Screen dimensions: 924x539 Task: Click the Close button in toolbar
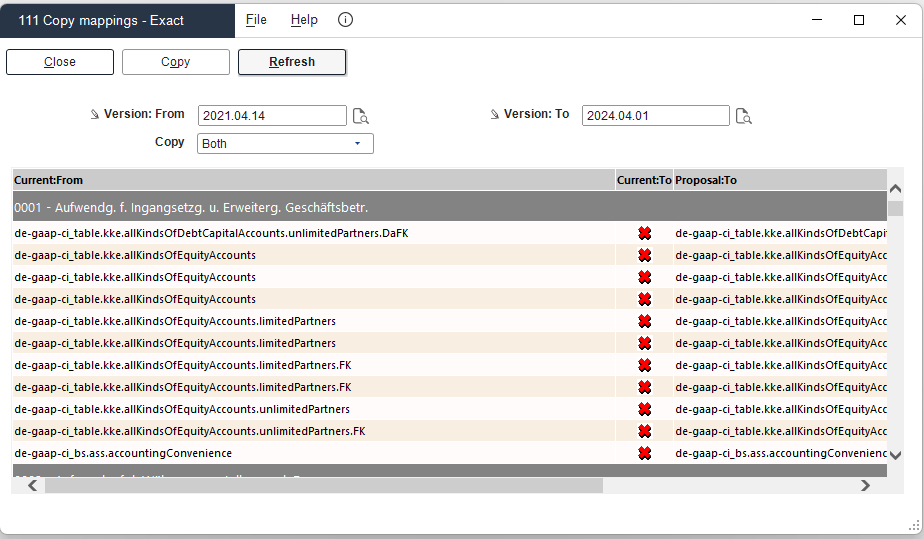pyautogui.click(x=60, y=62)
